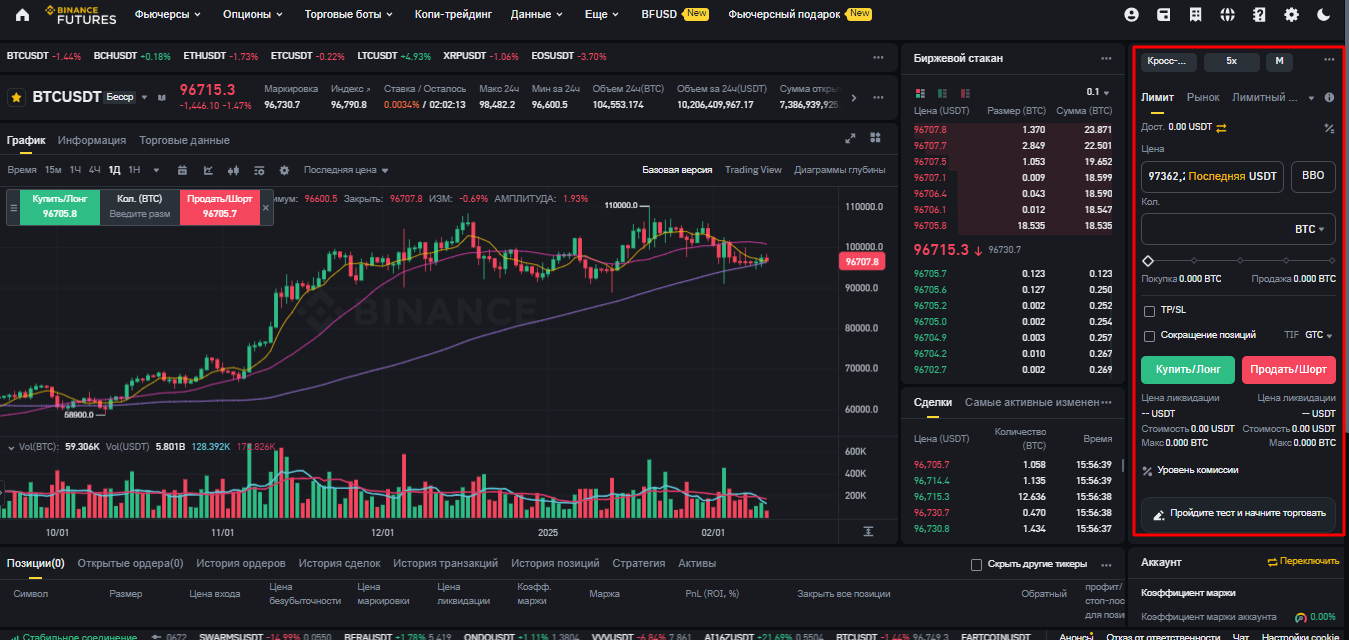Image resolution: width=1349 pixels, height=640 pixels.
Task: Close the quick order floating widget
Action: [265, 207]
